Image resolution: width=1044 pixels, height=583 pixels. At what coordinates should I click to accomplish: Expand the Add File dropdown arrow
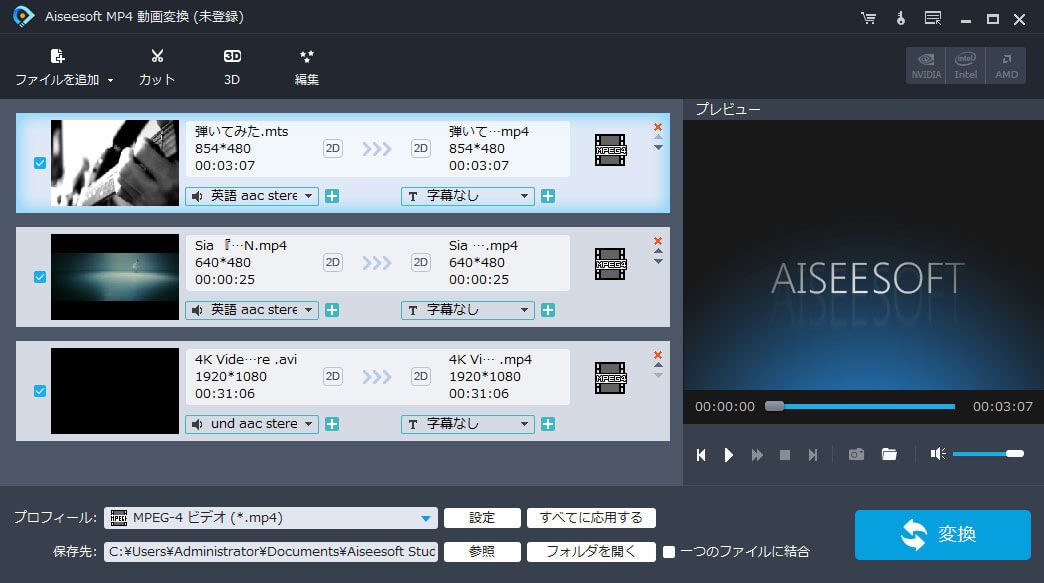(x=111, y=80)
